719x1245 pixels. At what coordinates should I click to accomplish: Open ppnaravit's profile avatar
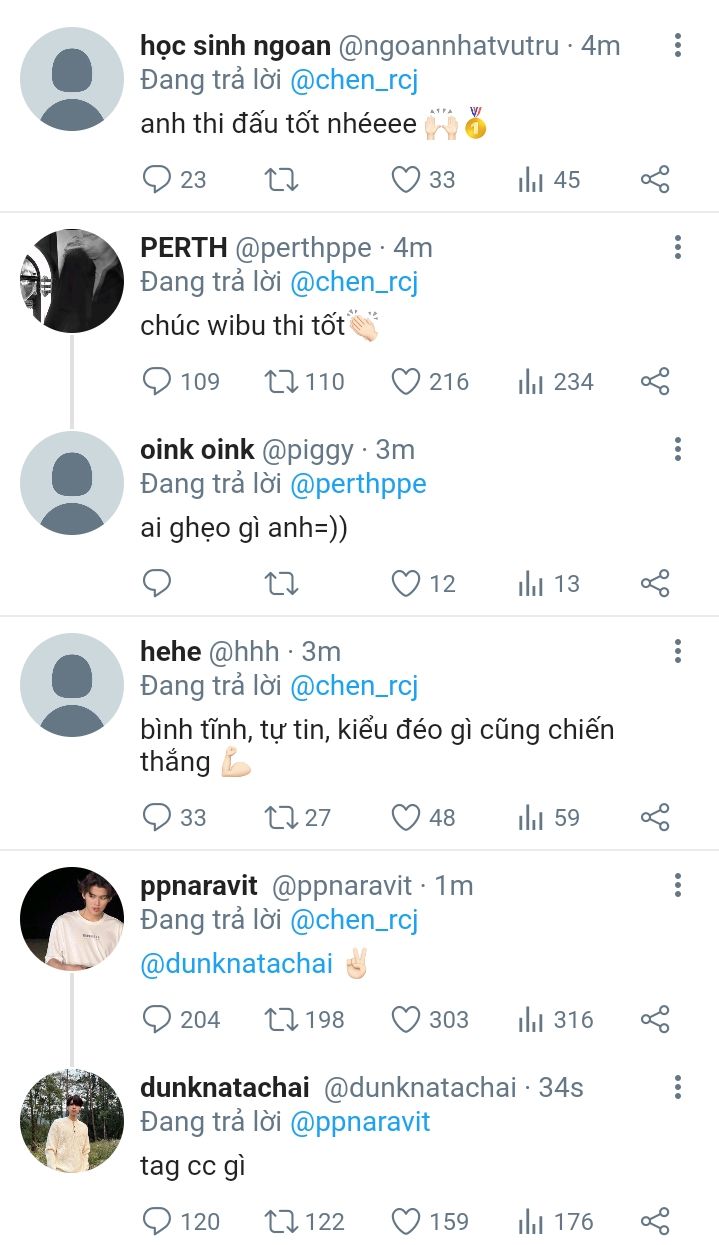pyautogui.click(x=72, y=918)
